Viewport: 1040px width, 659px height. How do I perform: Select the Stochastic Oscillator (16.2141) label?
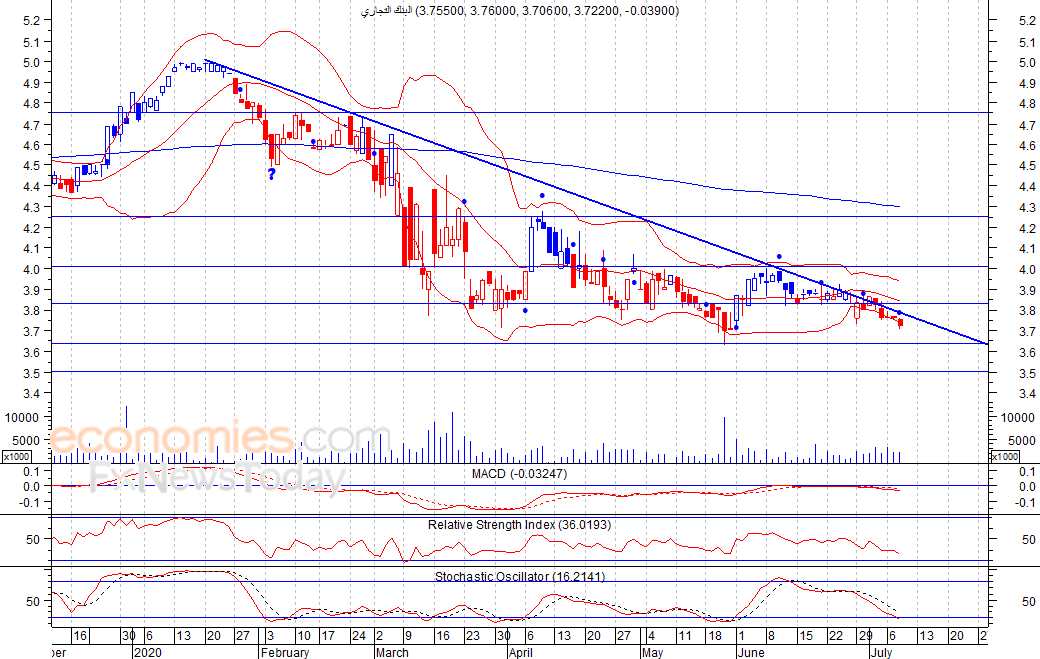click(519, 576)
